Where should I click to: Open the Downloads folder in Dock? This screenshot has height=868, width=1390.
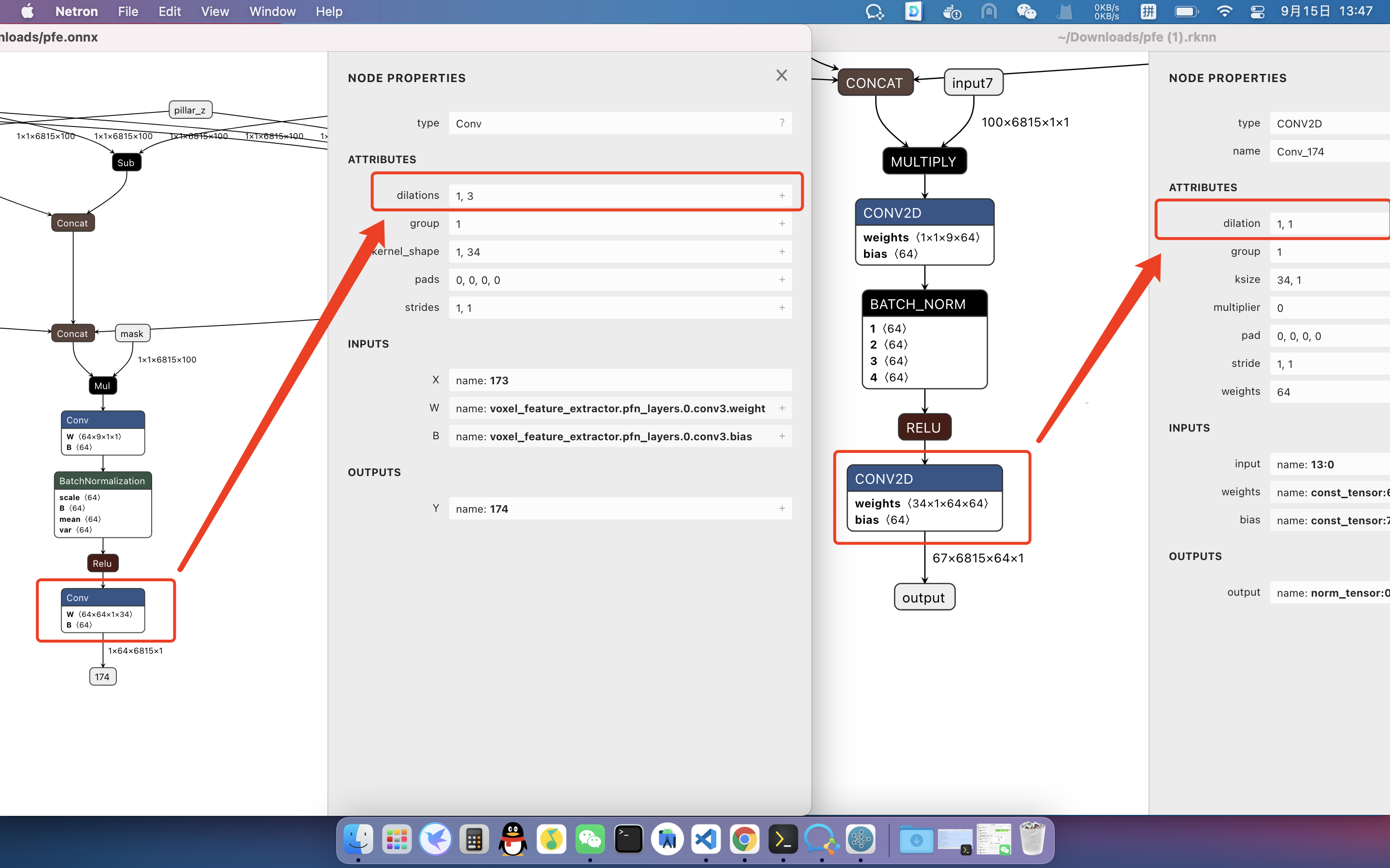916,840
